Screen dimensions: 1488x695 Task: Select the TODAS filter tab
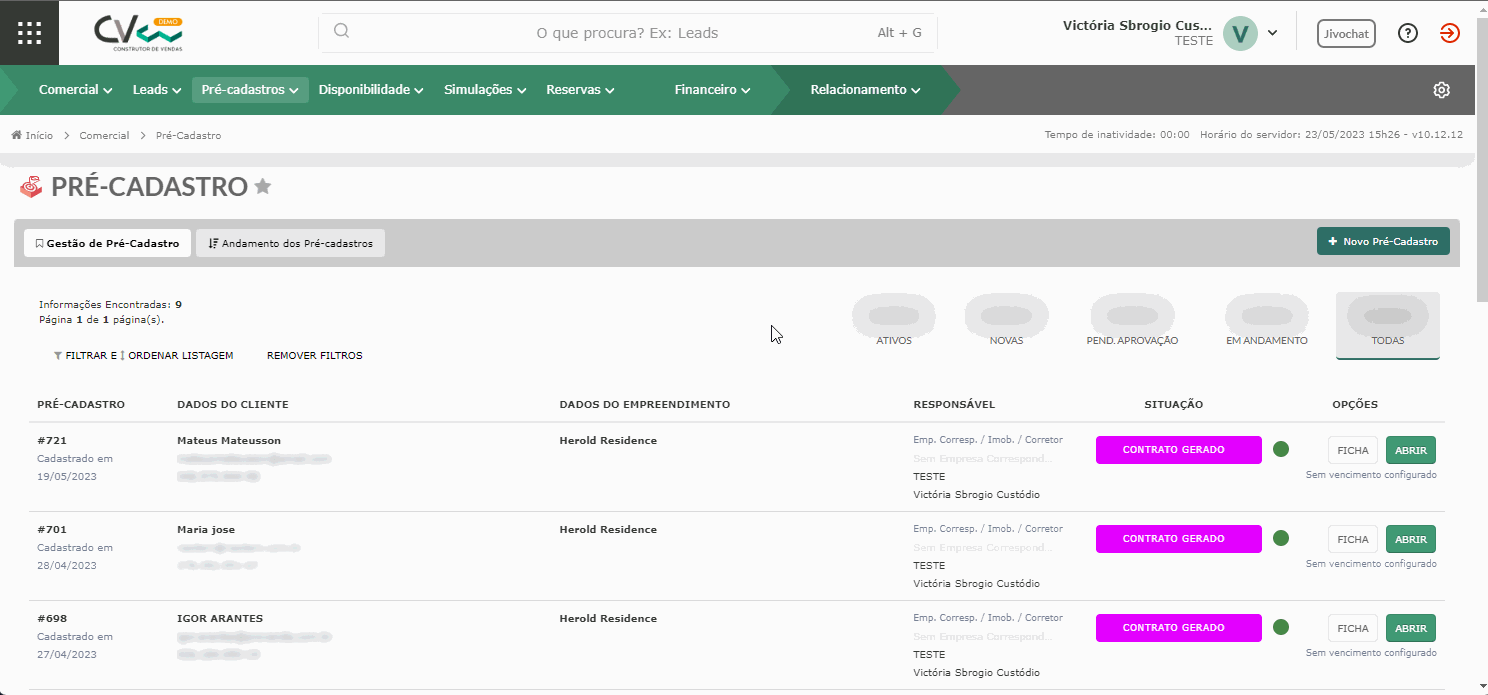pos(1388,325)
